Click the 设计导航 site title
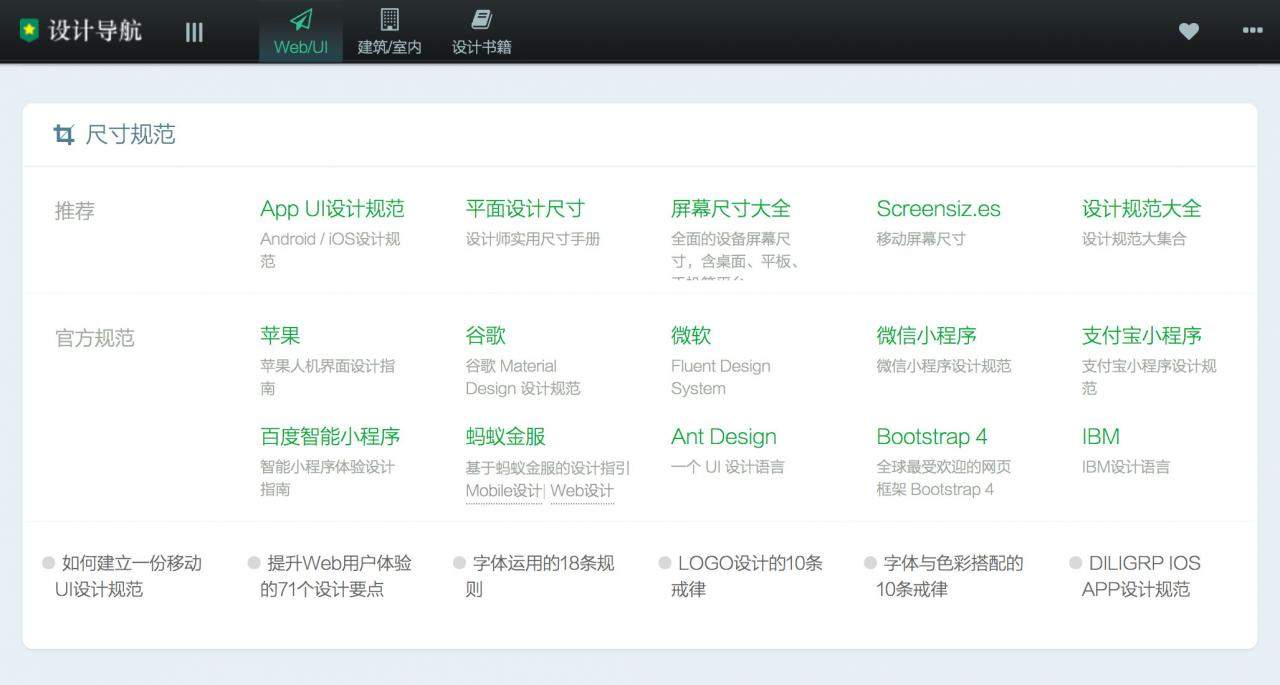Image resolution: width=1280 pixels, height=685 pixels. click(95, 31)
